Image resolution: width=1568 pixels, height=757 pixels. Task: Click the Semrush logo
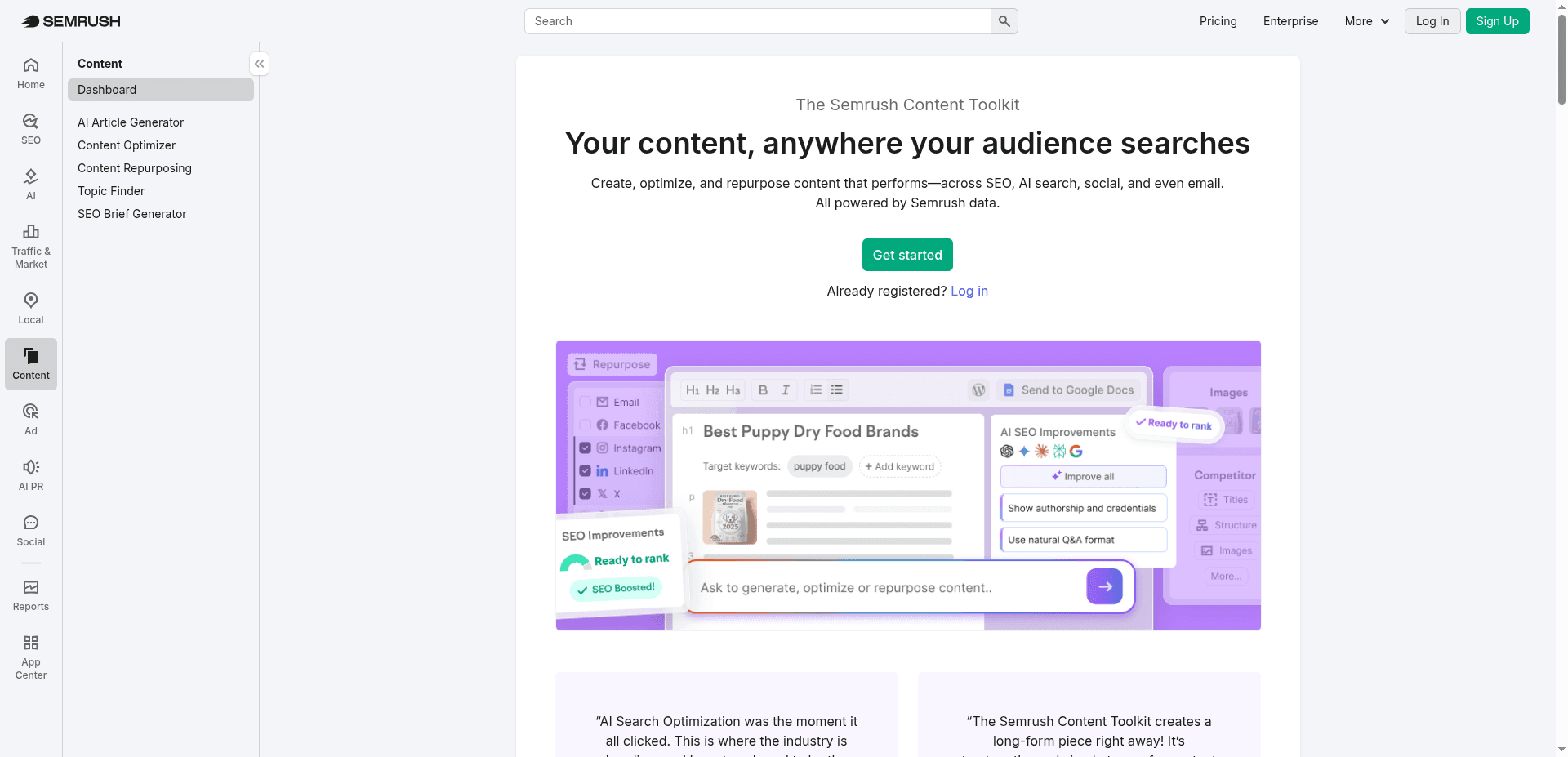70,21
